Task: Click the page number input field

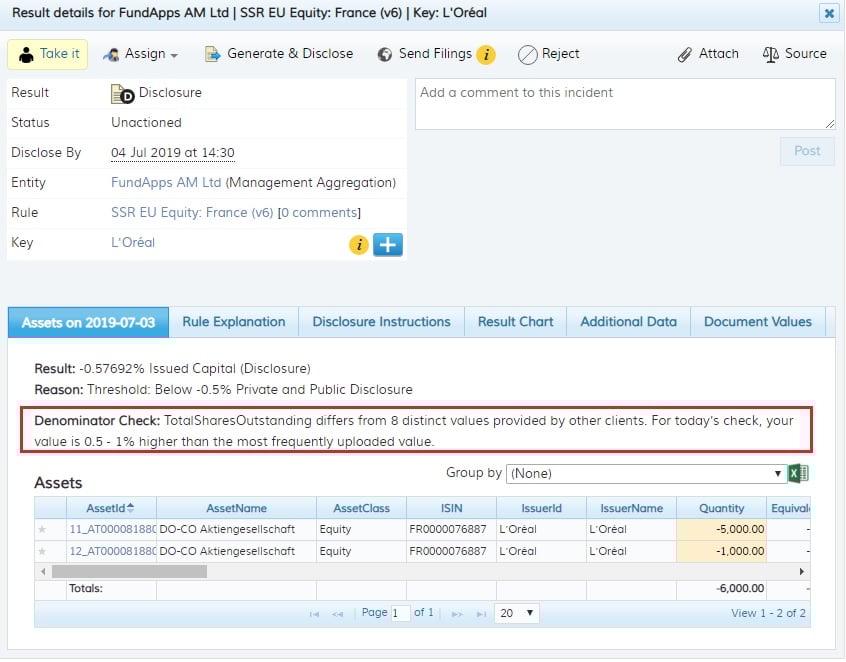Action: 400,614
